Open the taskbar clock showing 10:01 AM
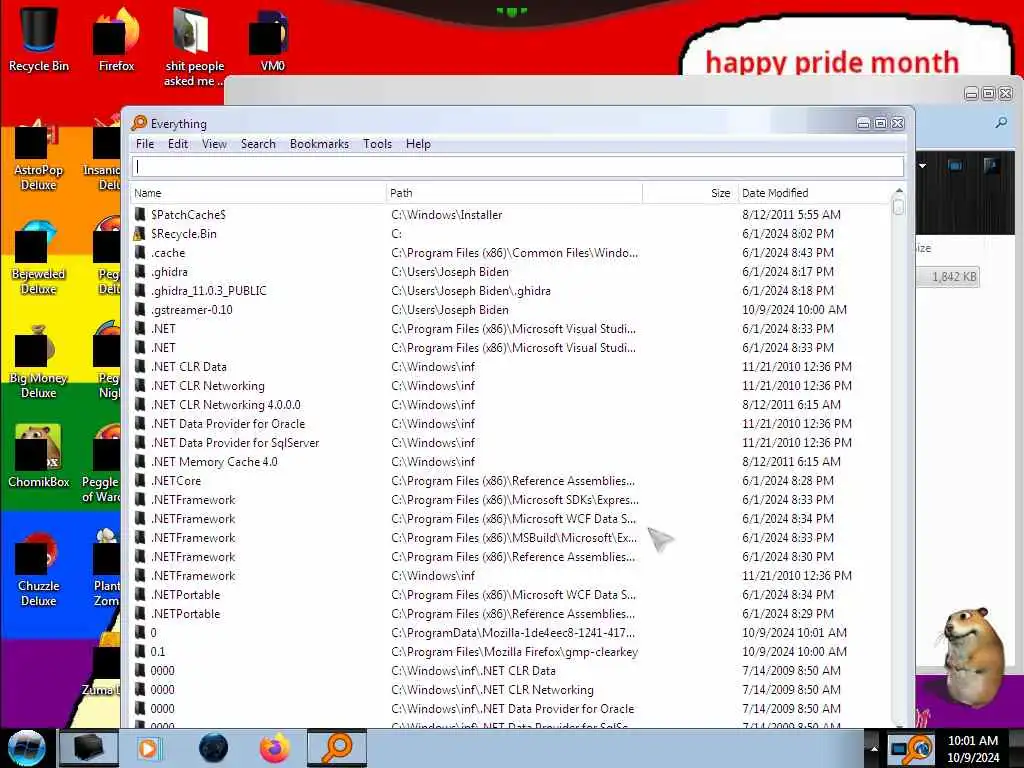Viewport: 1024px width, 768px height. (972, 748)
